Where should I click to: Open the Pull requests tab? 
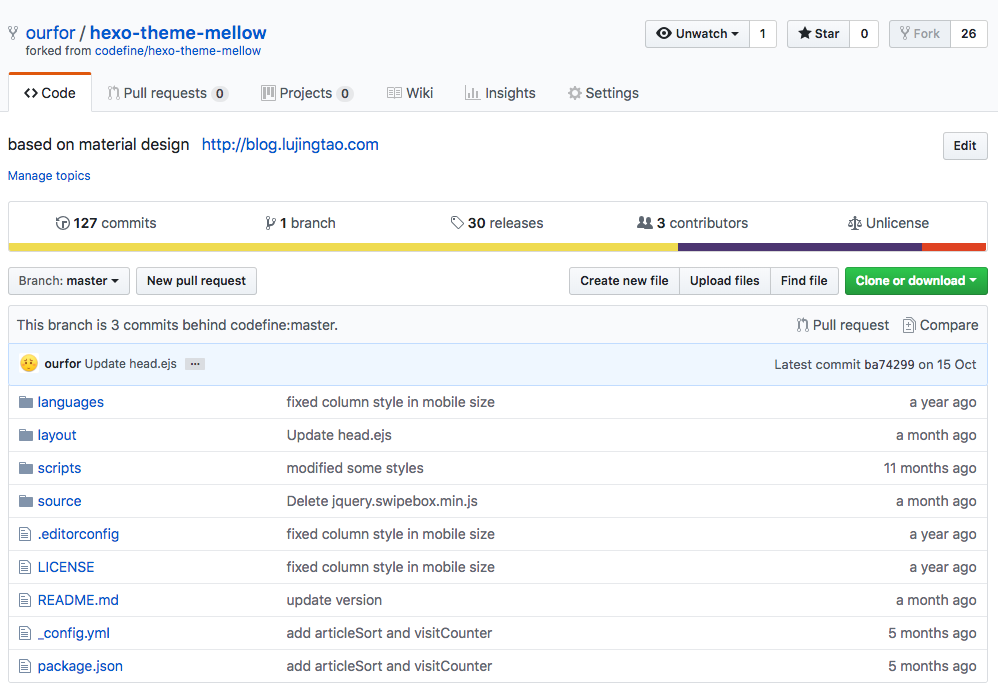167,94
